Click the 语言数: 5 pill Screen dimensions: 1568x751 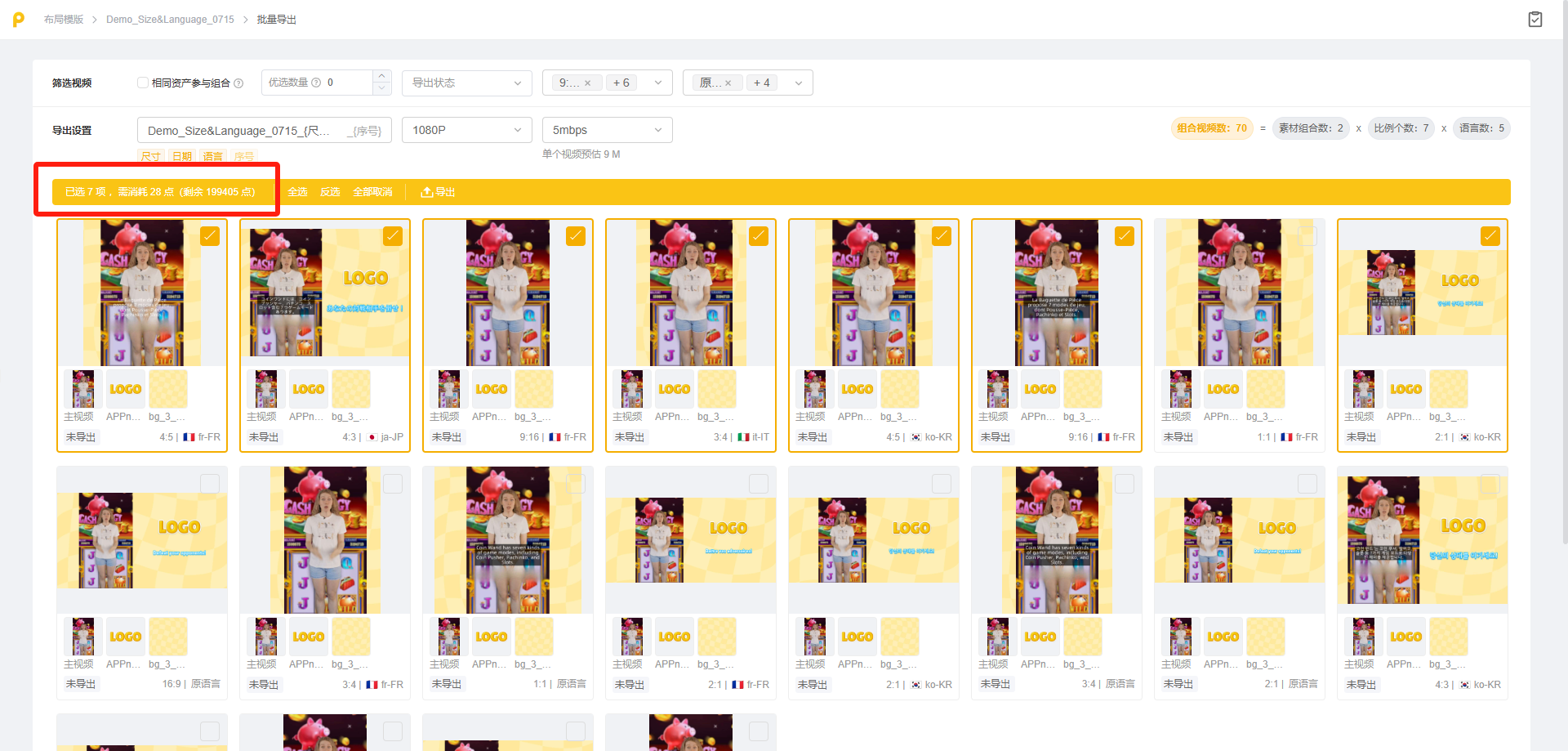(1481, 128)
